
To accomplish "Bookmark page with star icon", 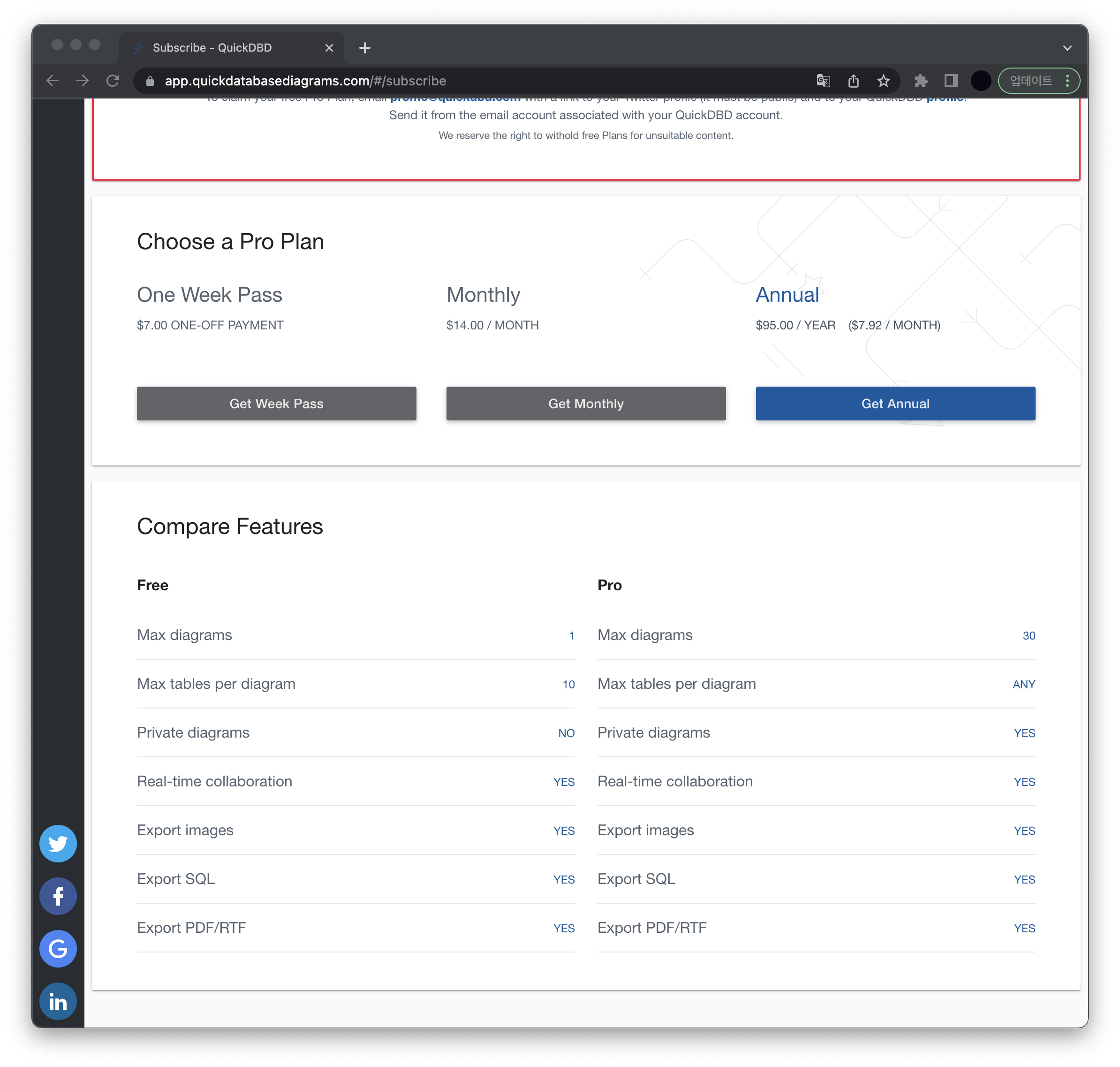I will point(883,81).
